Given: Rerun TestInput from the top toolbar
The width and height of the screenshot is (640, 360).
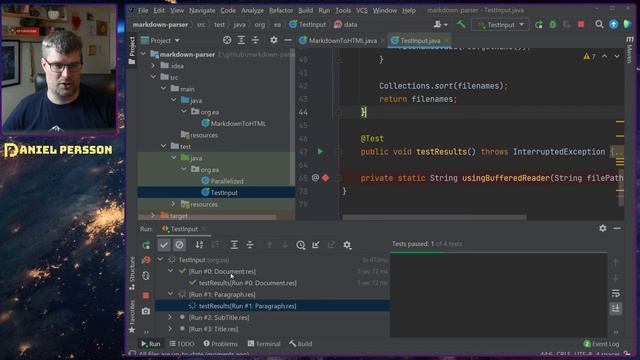Looking at the screenshot, I should click(x=539, y=24).
